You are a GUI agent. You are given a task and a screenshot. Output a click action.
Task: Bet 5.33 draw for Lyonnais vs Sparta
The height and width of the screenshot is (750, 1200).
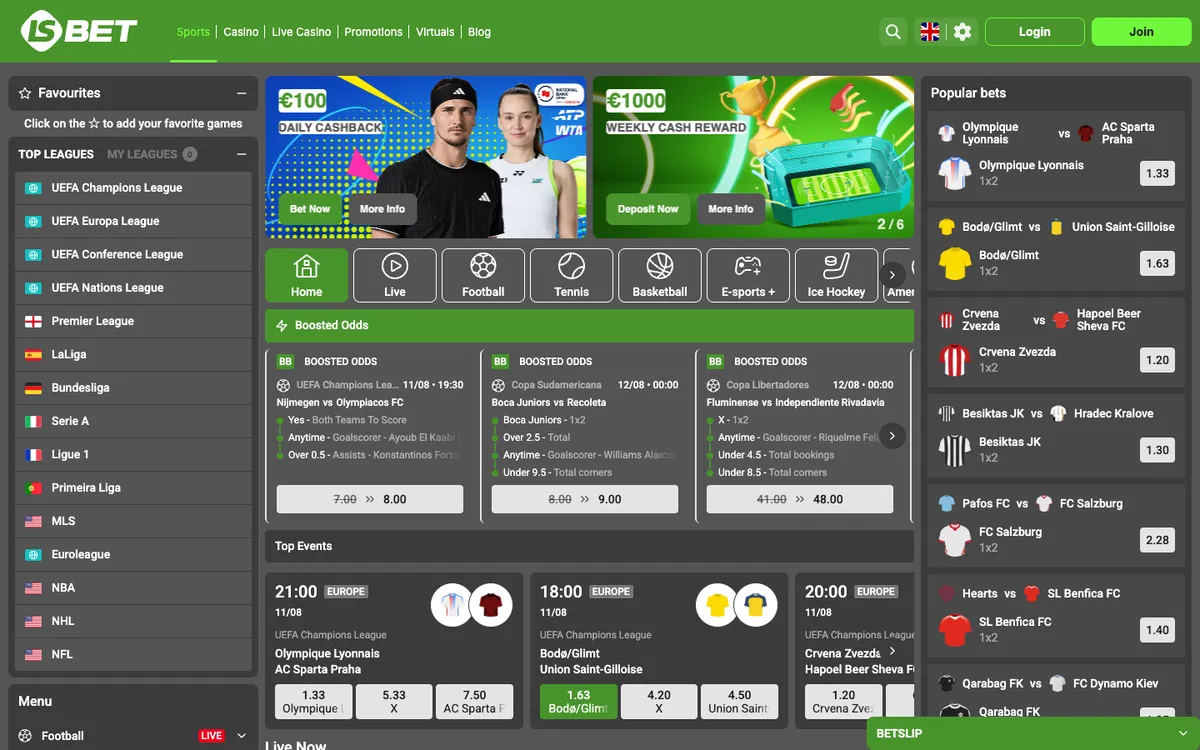394,701
